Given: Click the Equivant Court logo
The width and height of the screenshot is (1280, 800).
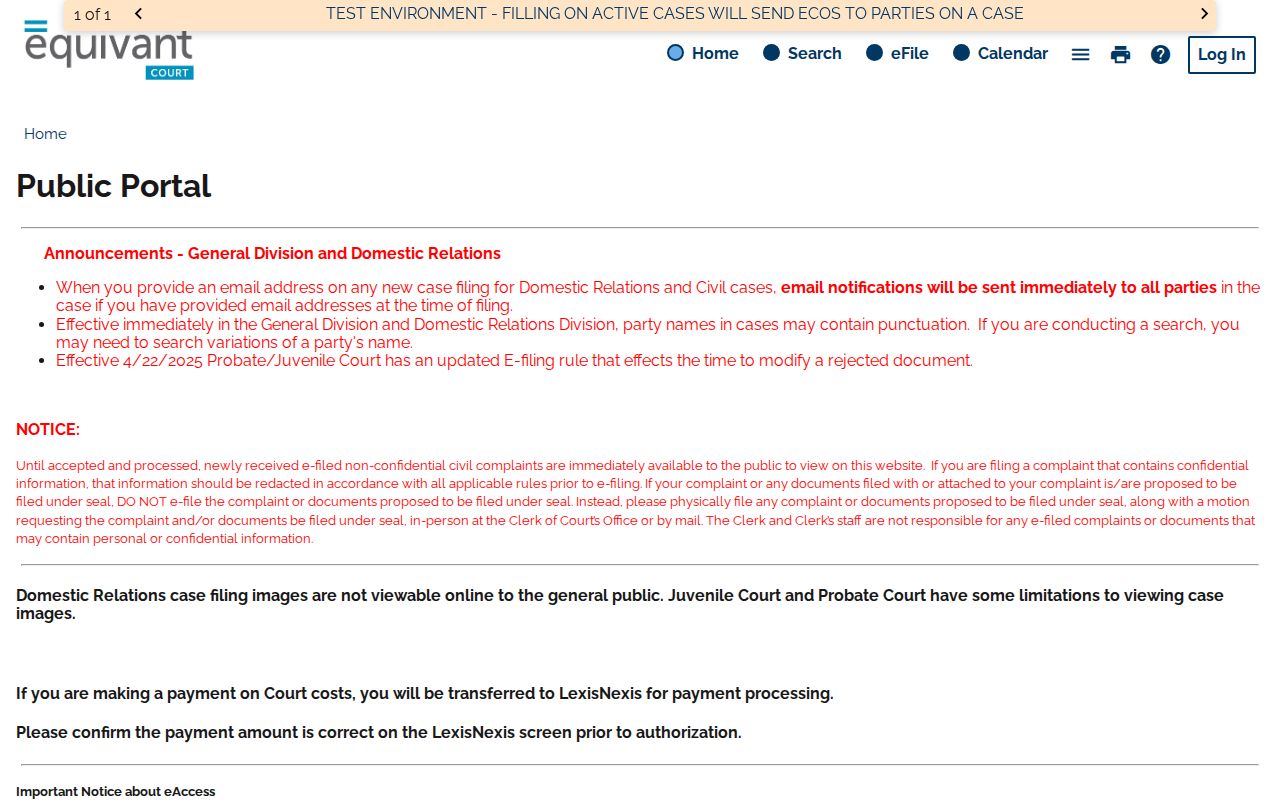Looking at the screenshot, I should point(109,50).
